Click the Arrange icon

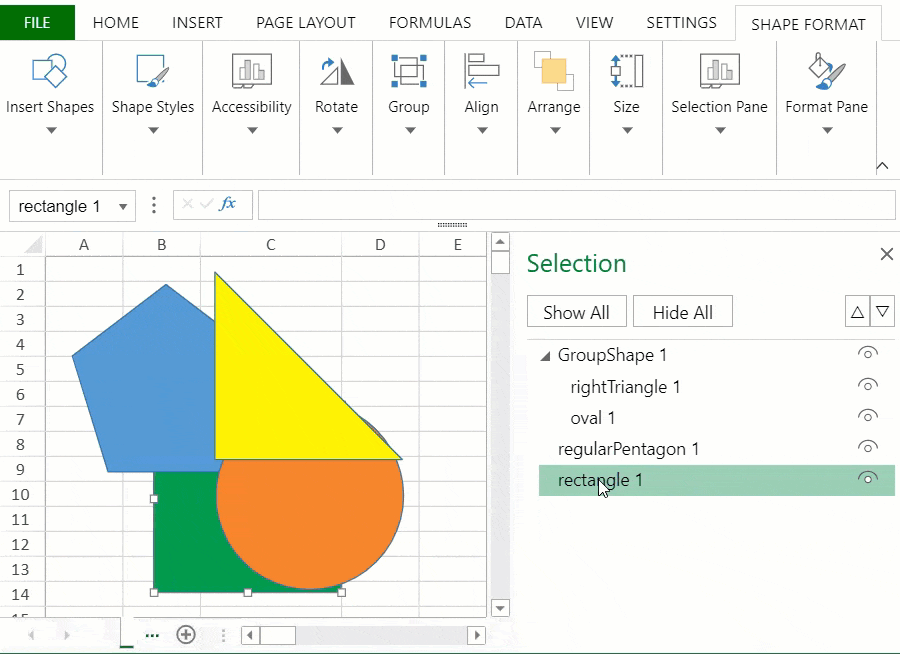click(x=553, y=71)
